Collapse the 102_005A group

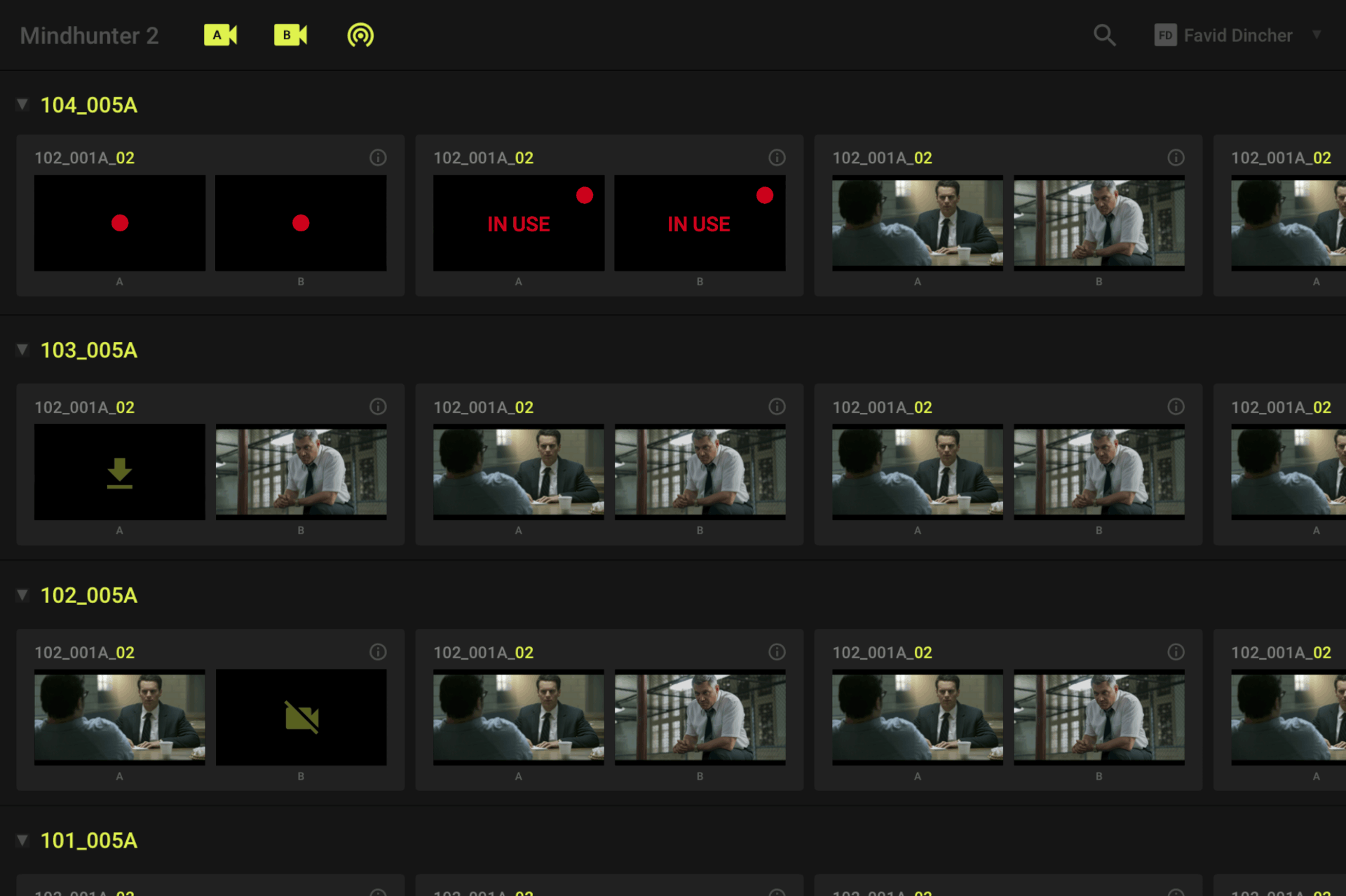[22, 595]
